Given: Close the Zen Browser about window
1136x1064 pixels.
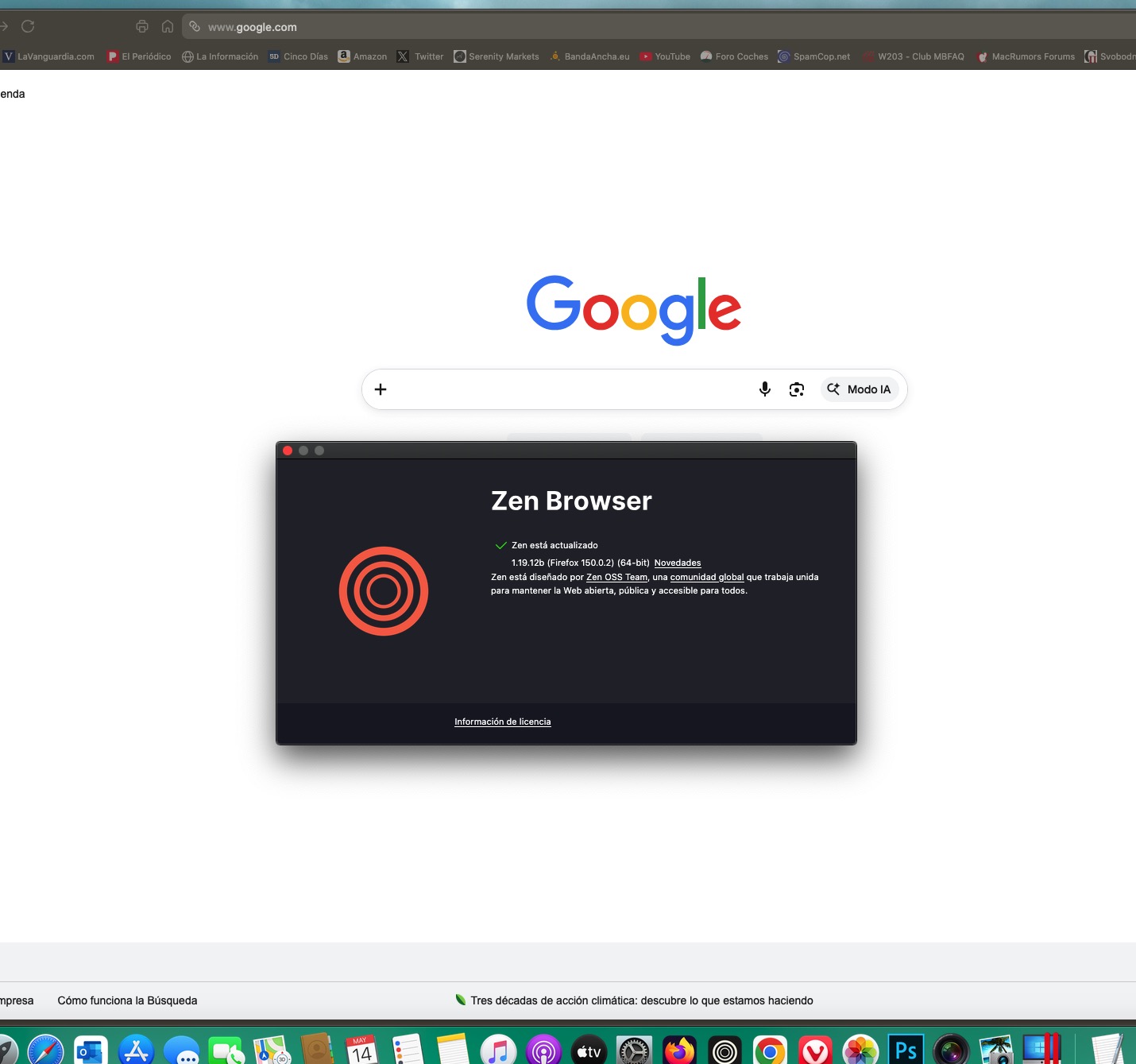Looking at the screenshot, I should coord(288,451).
